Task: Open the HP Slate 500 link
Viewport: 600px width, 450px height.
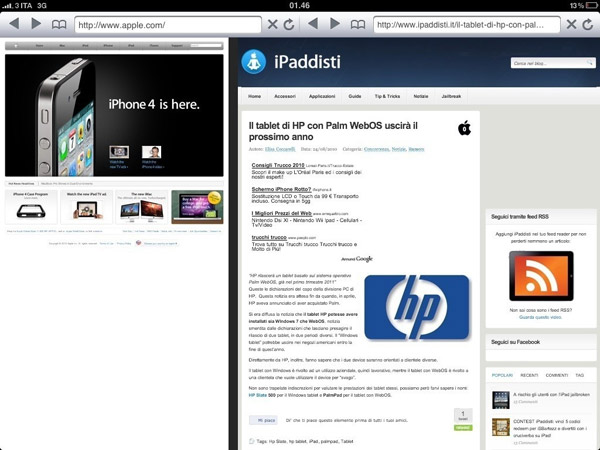Action: [262, 395]
